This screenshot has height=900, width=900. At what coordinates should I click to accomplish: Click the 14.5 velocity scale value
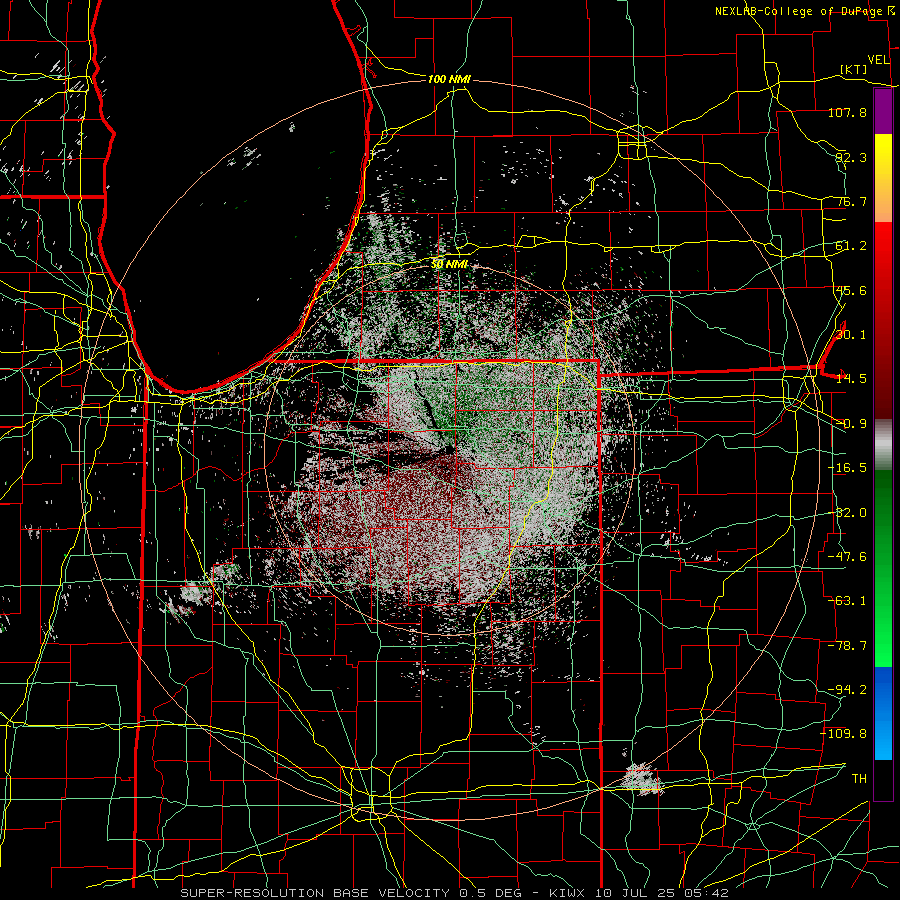tap(851, 379)
